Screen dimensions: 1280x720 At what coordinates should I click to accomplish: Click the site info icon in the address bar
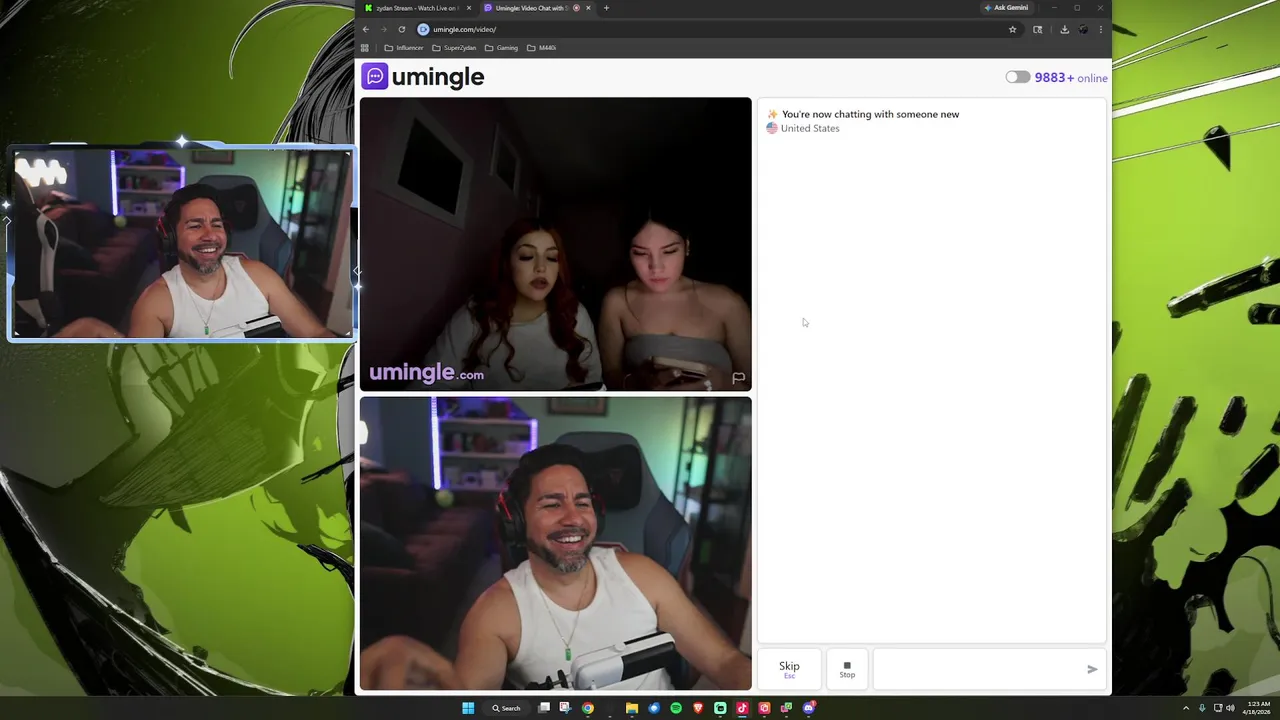click(x=423, y=29)
